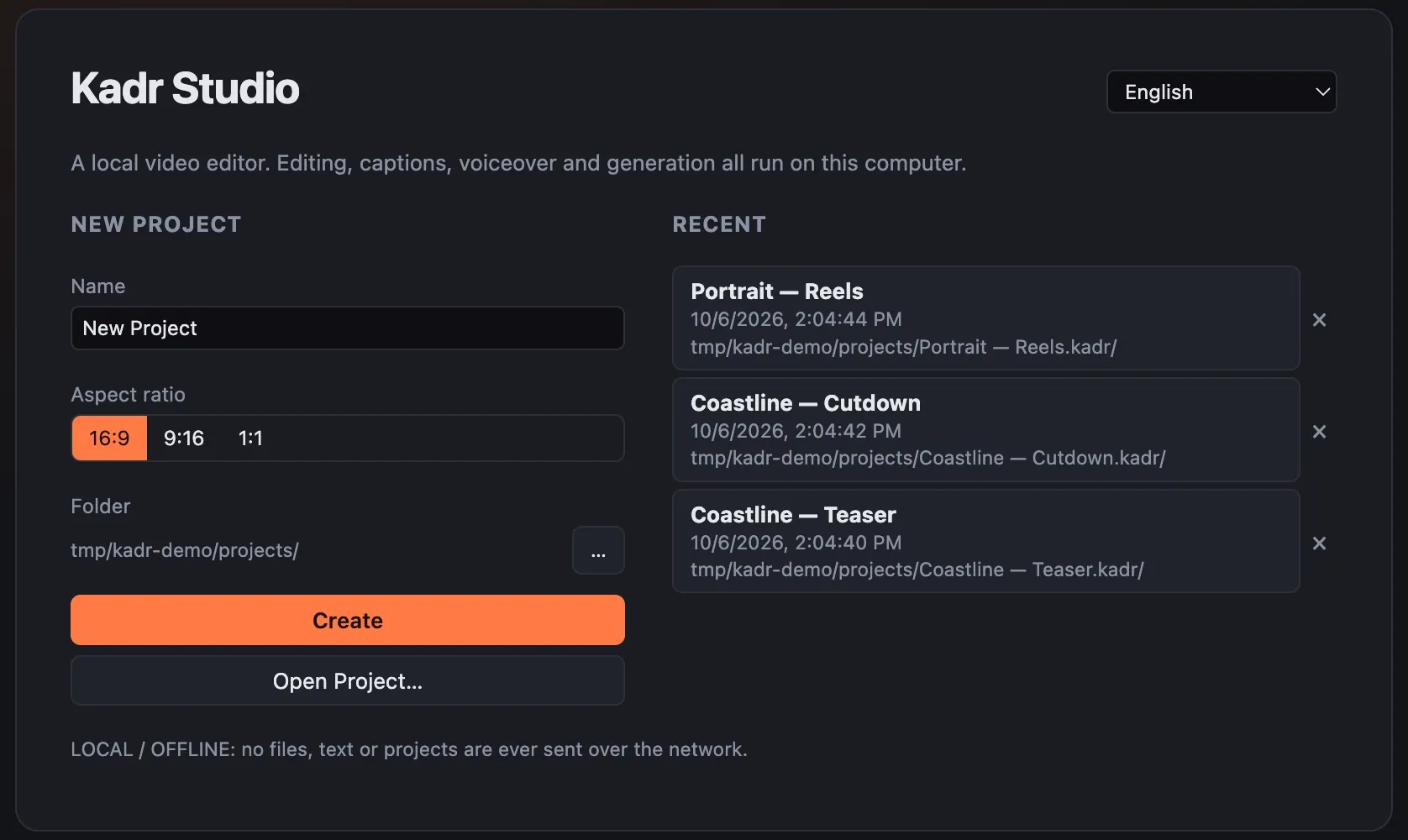
Task: Click the folder path tmp/kadr-demo/projects/
Action: click(185, 550)
